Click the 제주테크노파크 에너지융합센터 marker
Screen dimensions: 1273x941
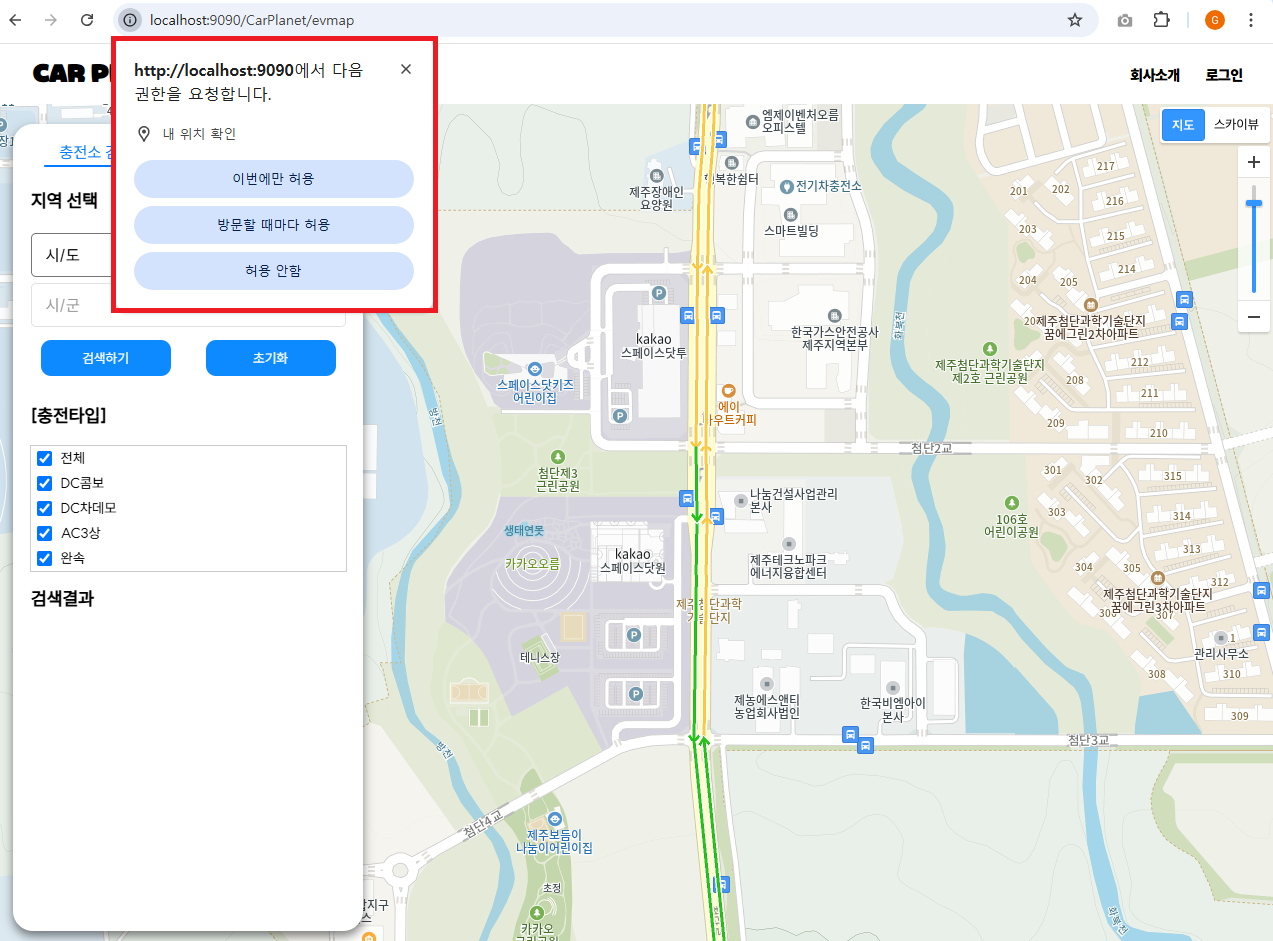(789, 543)
